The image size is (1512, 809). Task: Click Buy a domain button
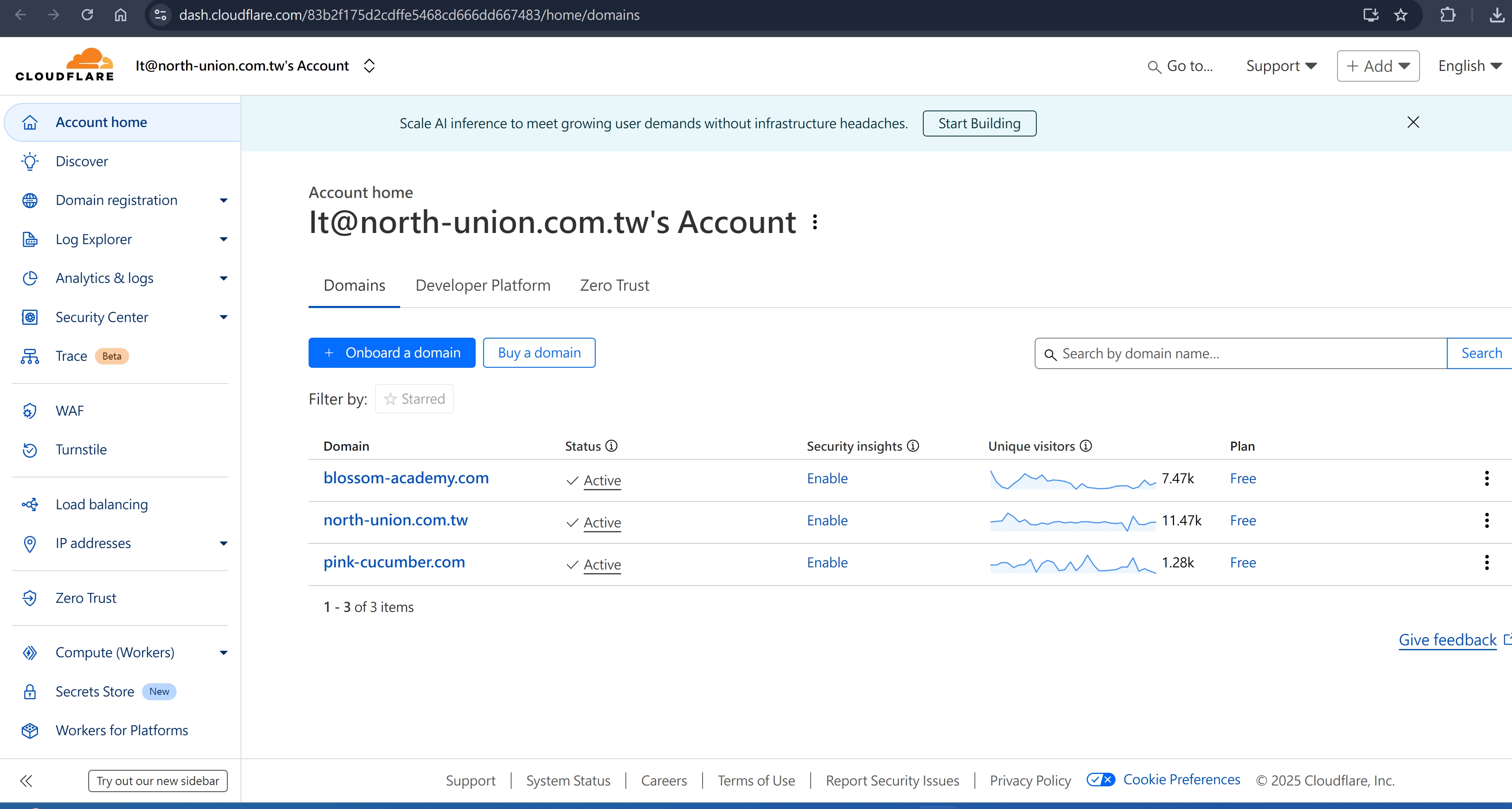point(539,353)
